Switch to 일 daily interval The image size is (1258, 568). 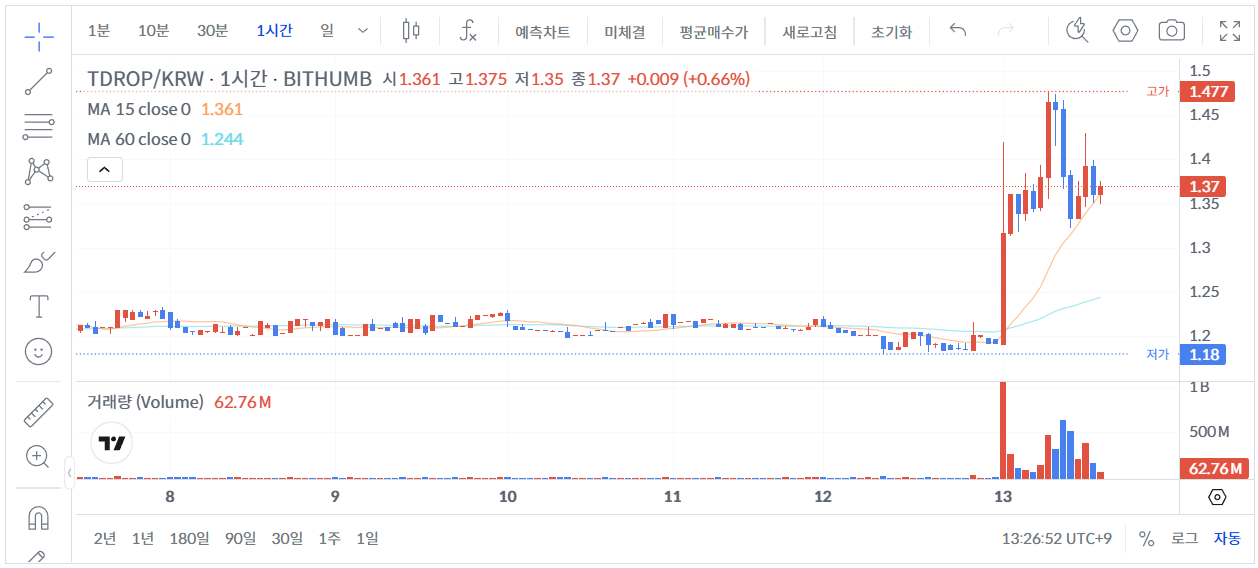327,31
